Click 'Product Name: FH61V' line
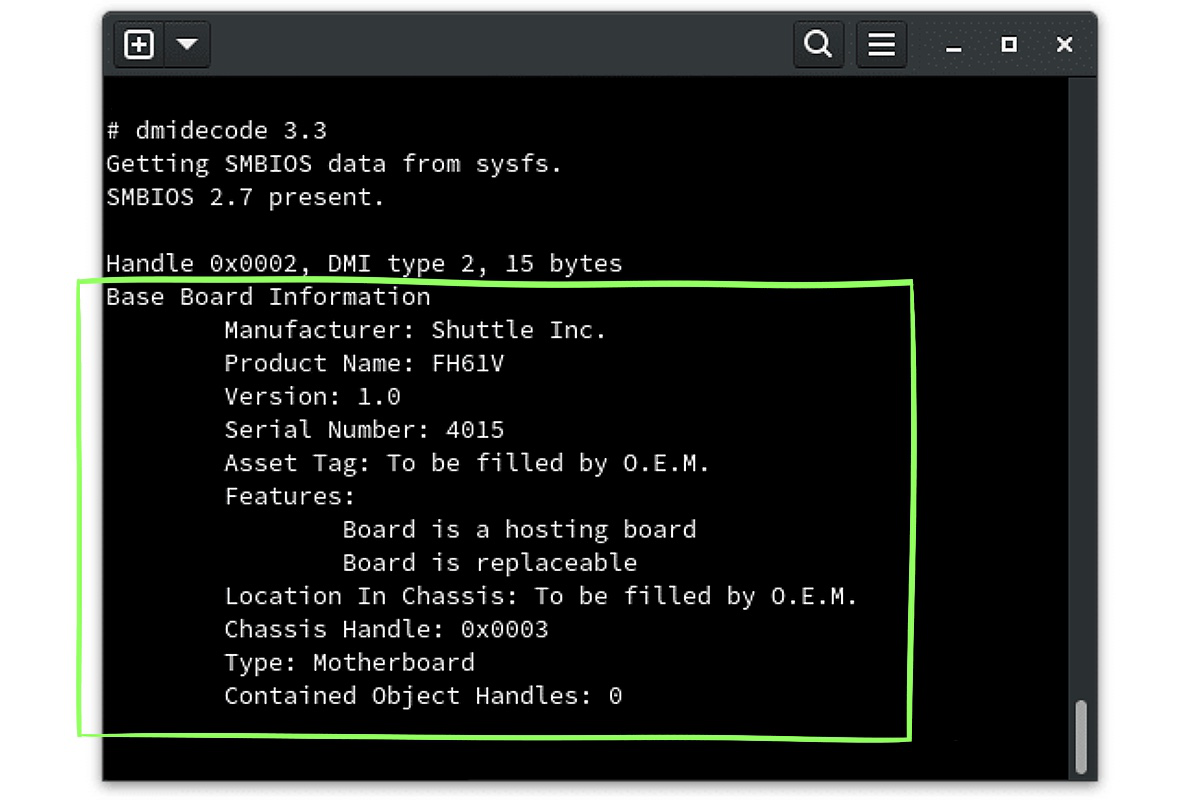Image resolution: width=1200 pixels, height=800 pixels. (364, 363)
